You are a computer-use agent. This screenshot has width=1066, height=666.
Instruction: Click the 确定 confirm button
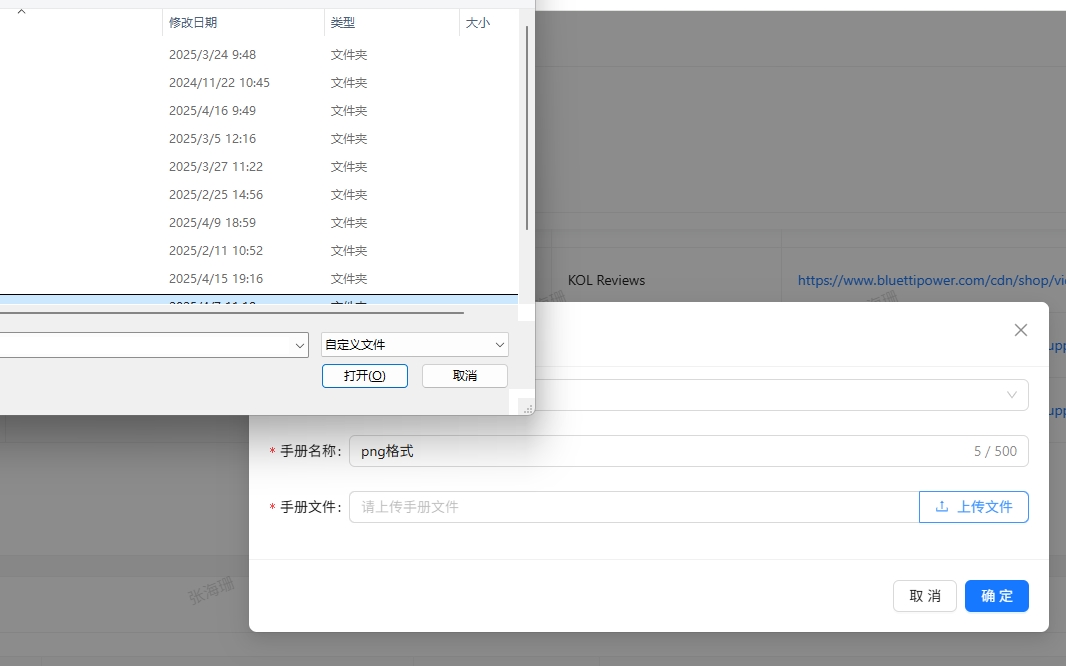click(997, 596)
